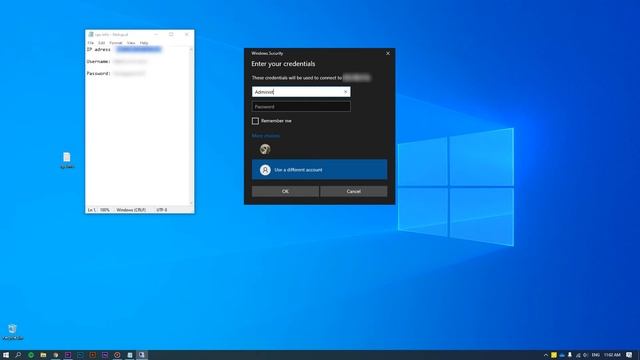Switch to Remote Desktop taskbar button
The height and width of the screenshot is (360, 640).
[142, 355]
